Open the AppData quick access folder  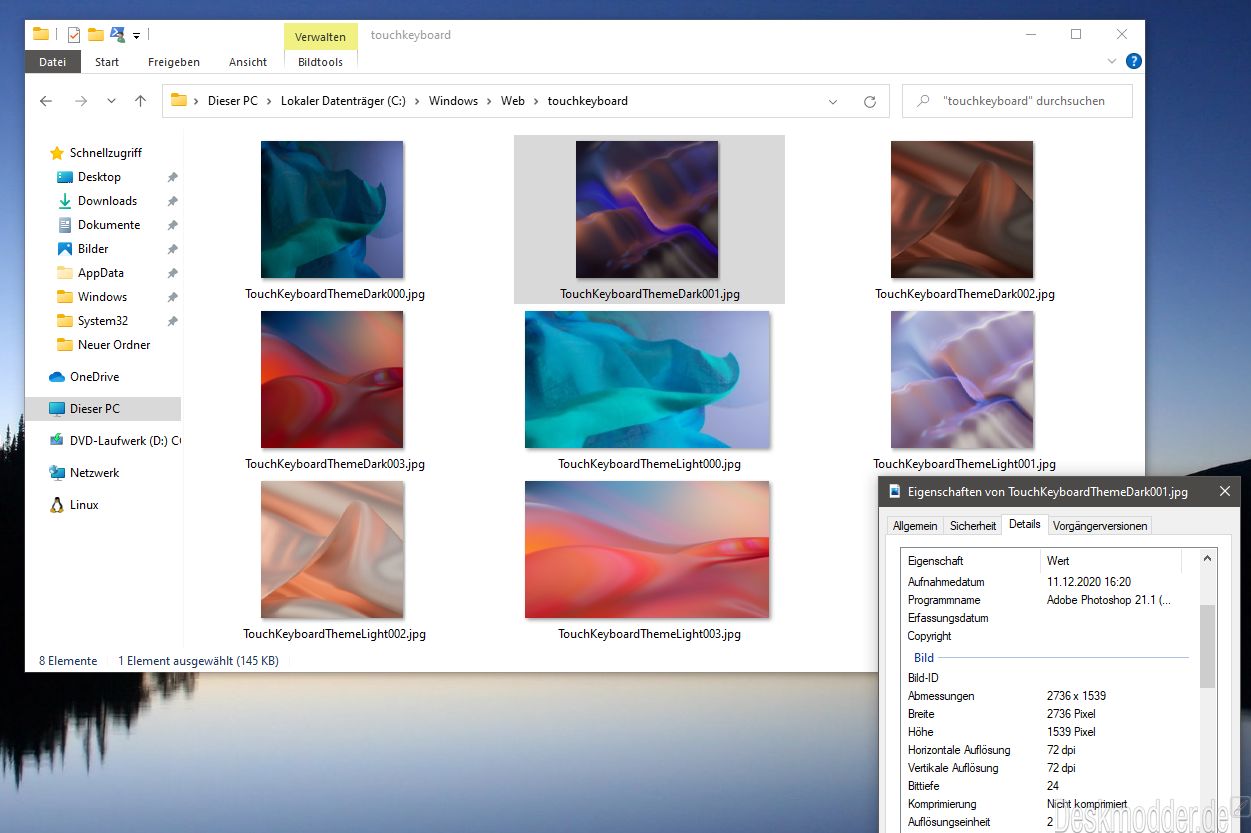101,273
